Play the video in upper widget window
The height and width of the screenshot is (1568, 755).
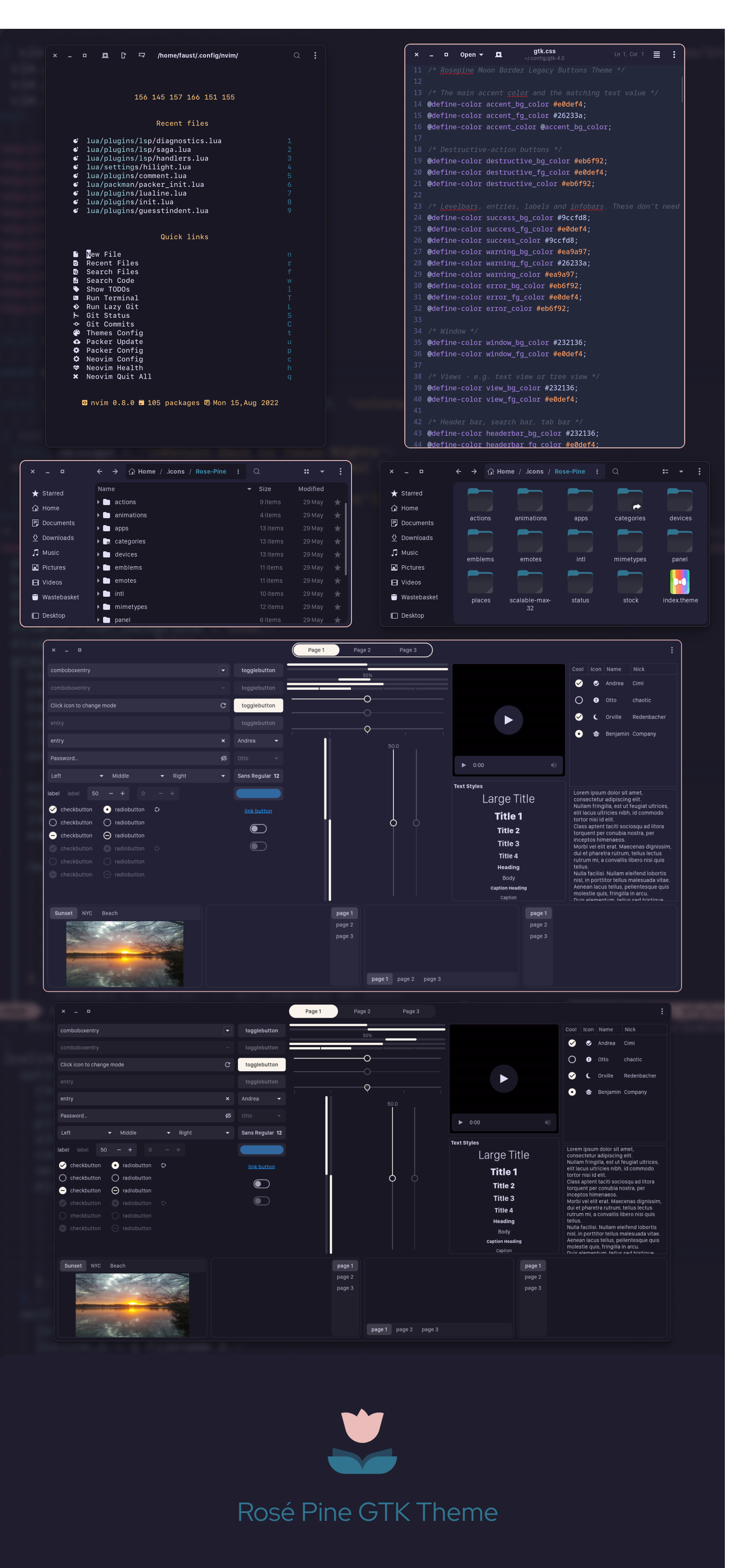(x=508, y=719)
